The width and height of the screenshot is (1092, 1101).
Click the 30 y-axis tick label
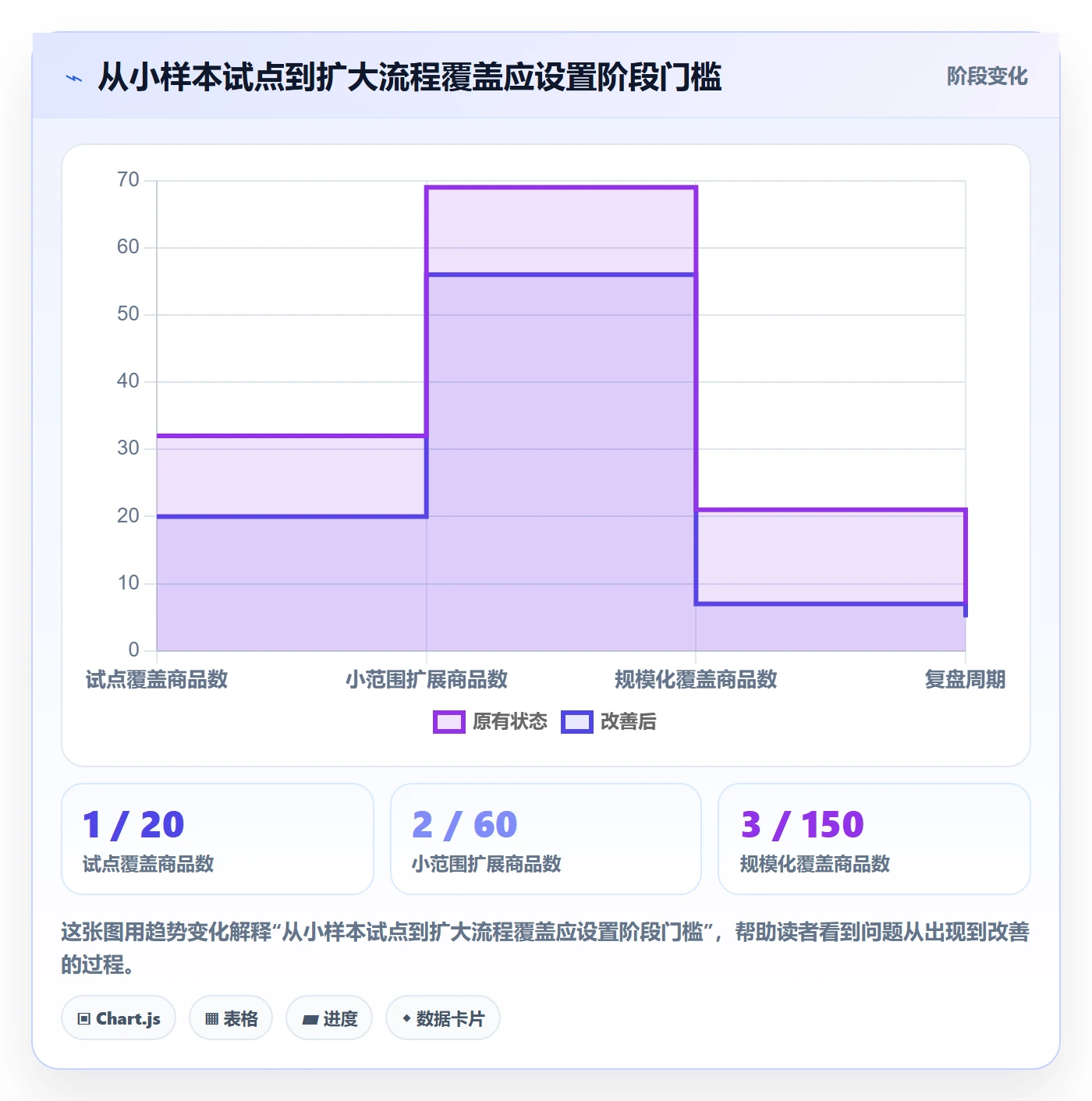[x=128, y=448]
